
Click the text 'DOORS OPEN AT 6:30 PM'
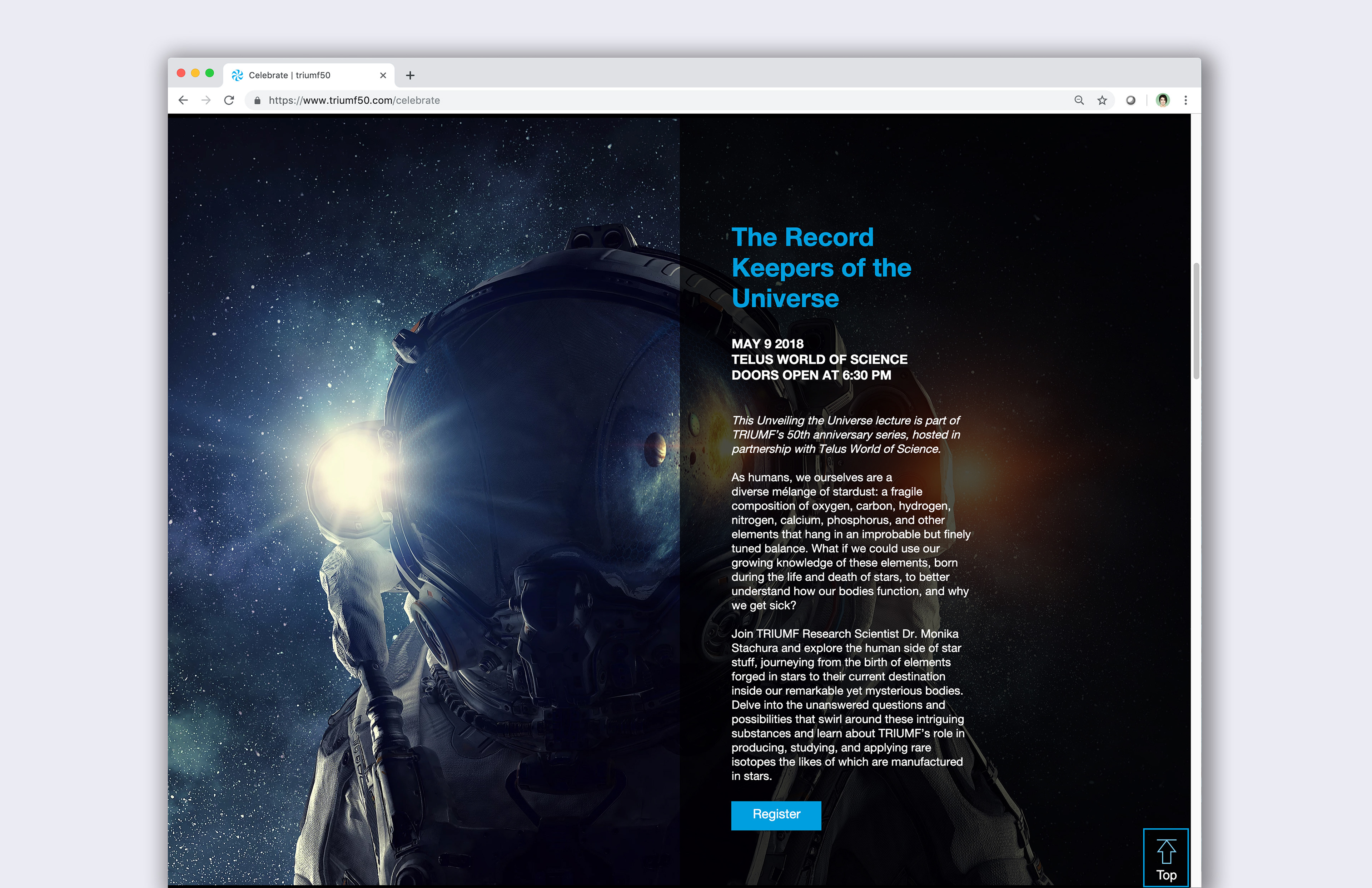pos(811,375)
